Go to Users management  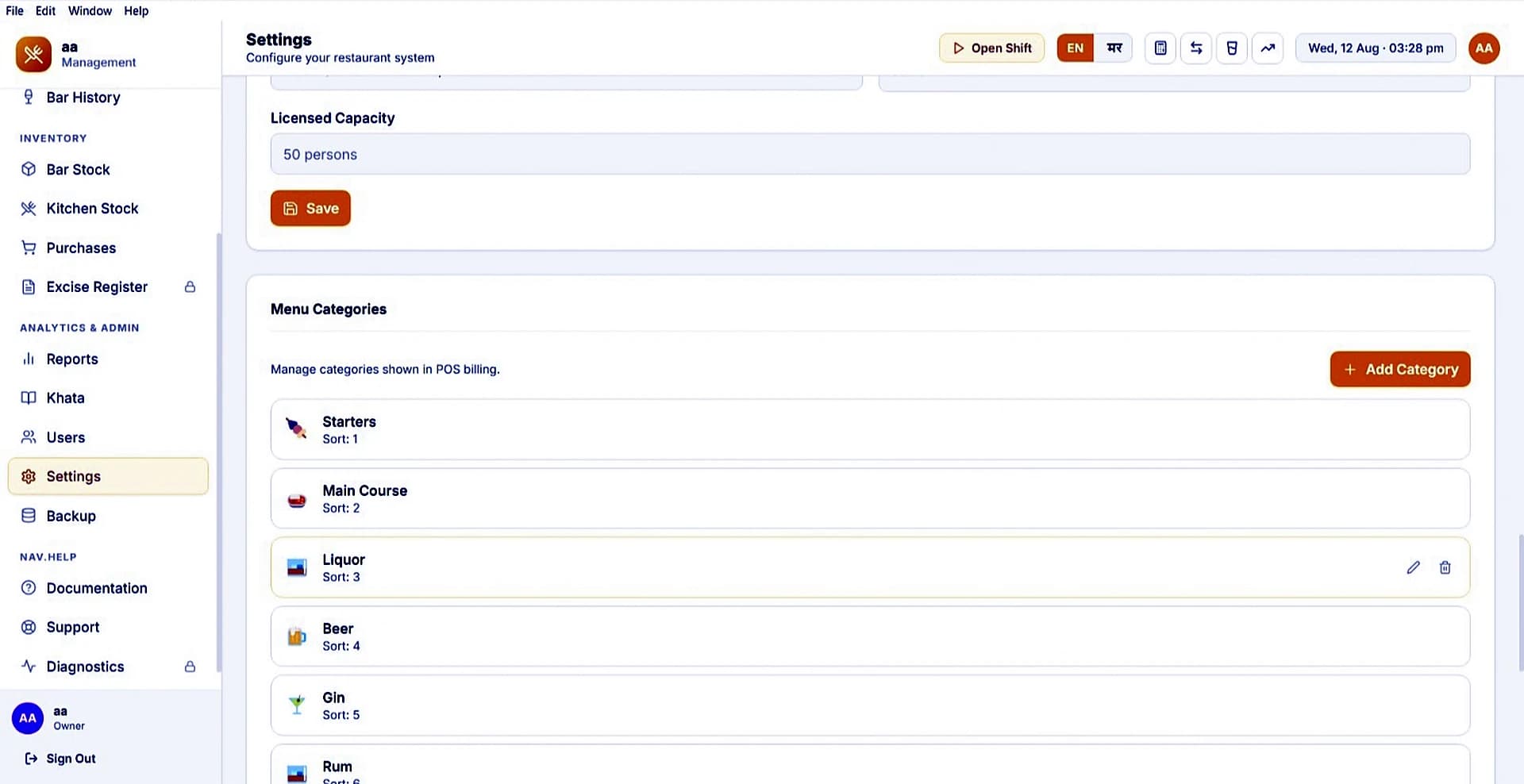point(108,437)
